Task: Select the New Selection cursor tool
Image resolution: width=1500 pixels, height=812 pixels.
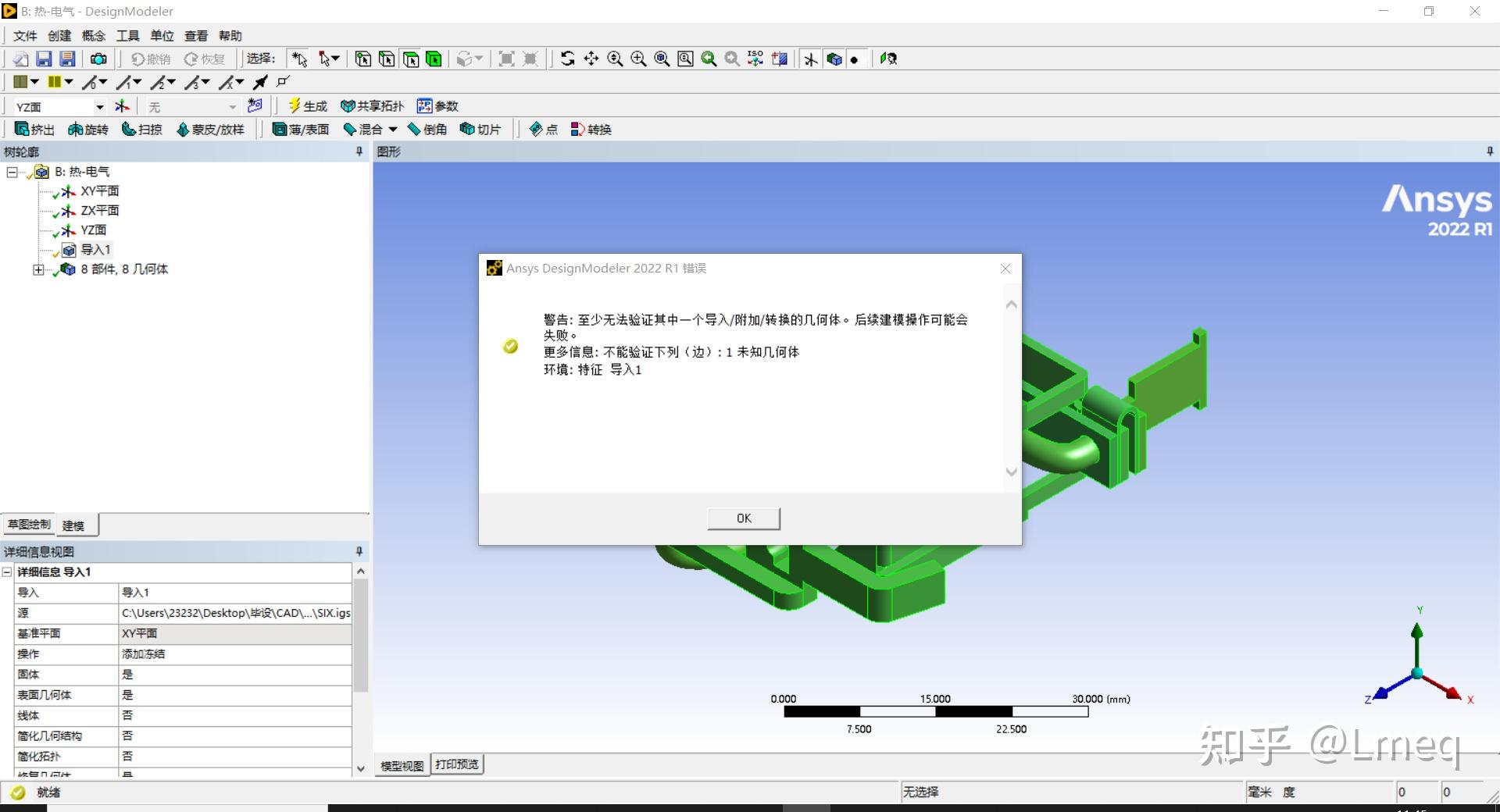Action: click(x=299, y=59)
